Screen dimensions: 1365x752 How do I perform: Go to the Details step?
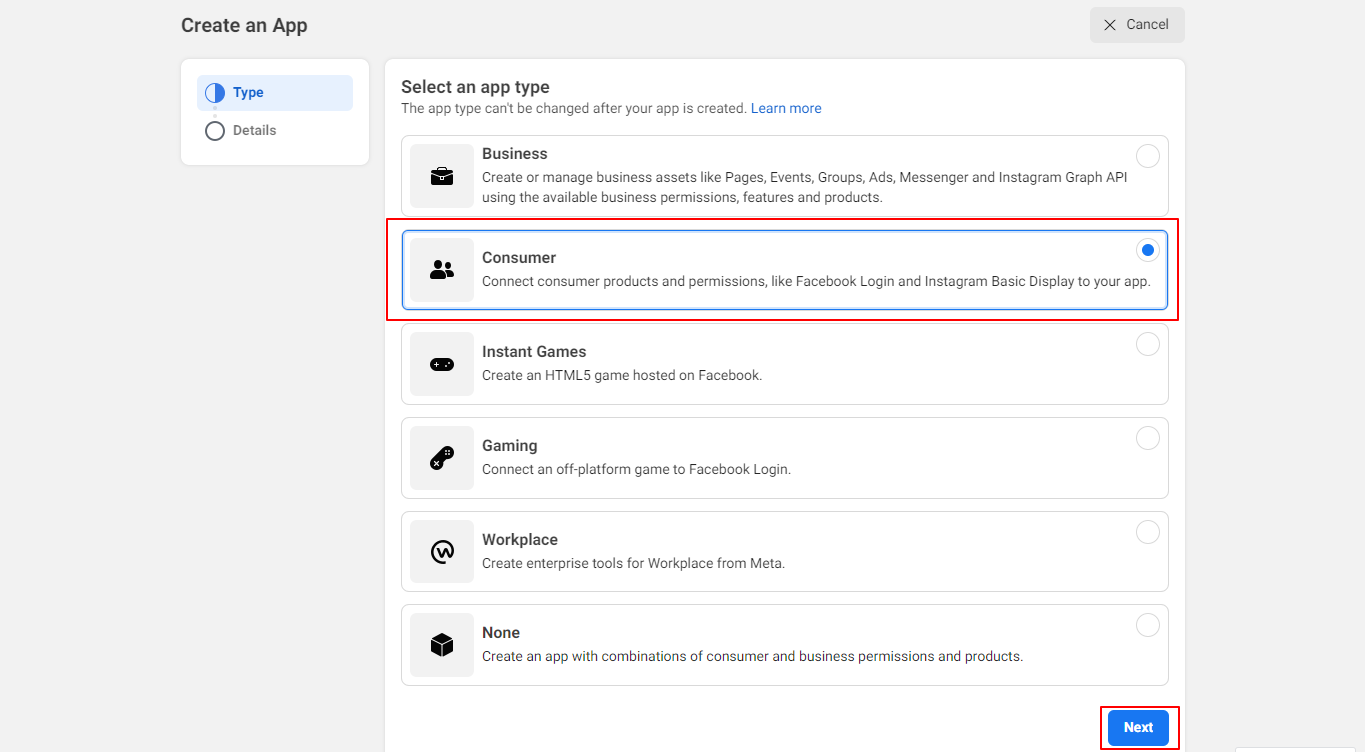point(275,131)
